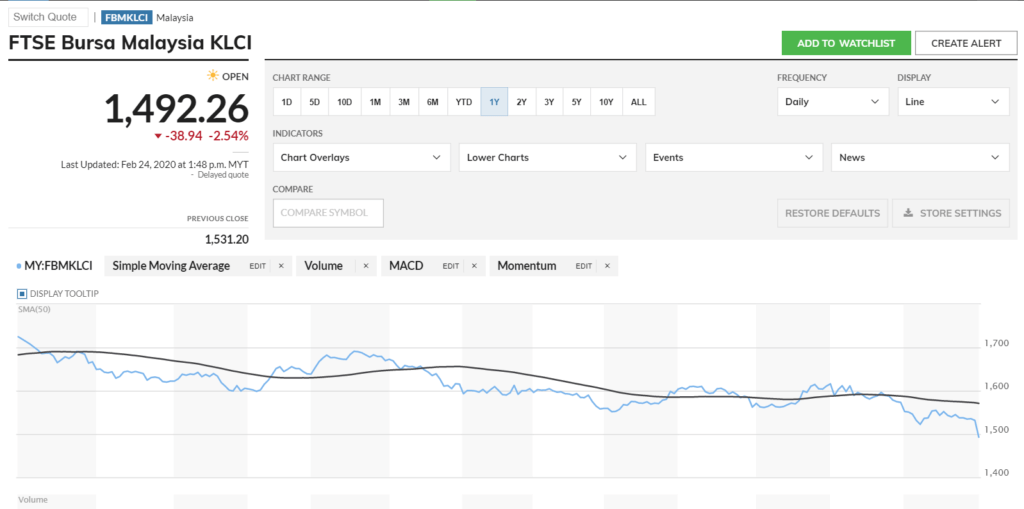Click the FBMKLCI symbol badge
Image resolution: width=1024 pixels, height=509 pixels.
click(x=127, y=17)
